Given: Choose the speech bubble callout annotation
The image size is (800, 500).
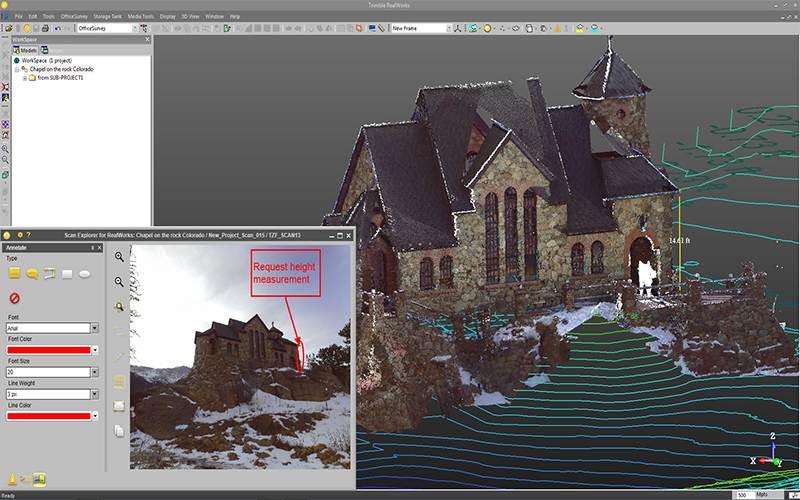Looking at the screenshot, I should (32, 274).
